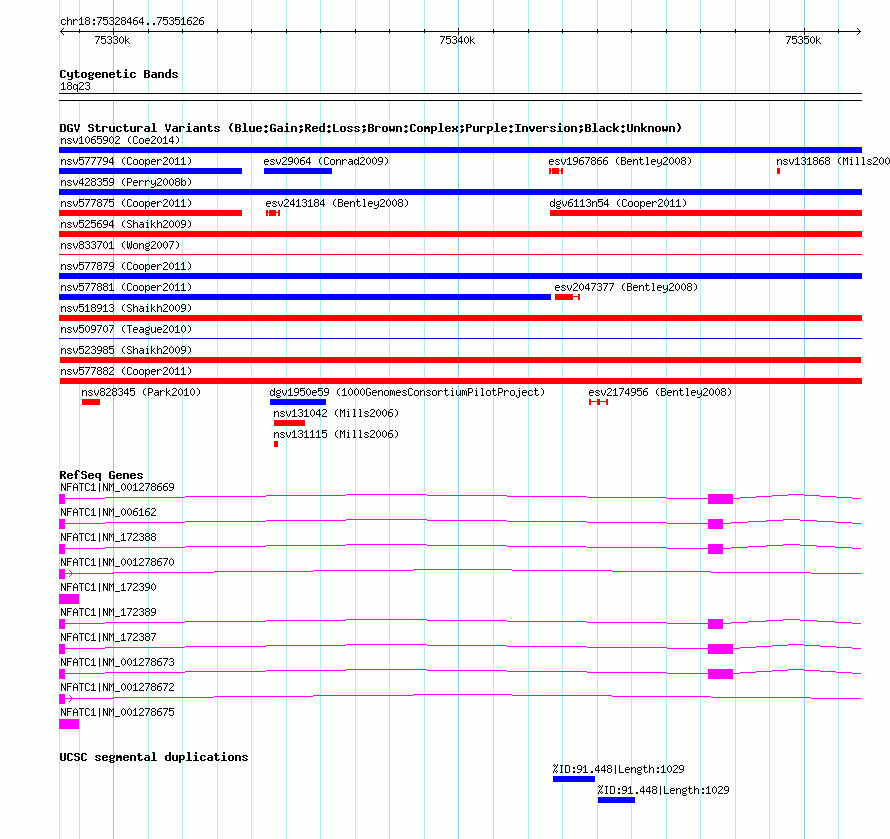Select the magenta block under NM_172390
The height and width of the screenshot is (839, 890).
coord(69,599)
